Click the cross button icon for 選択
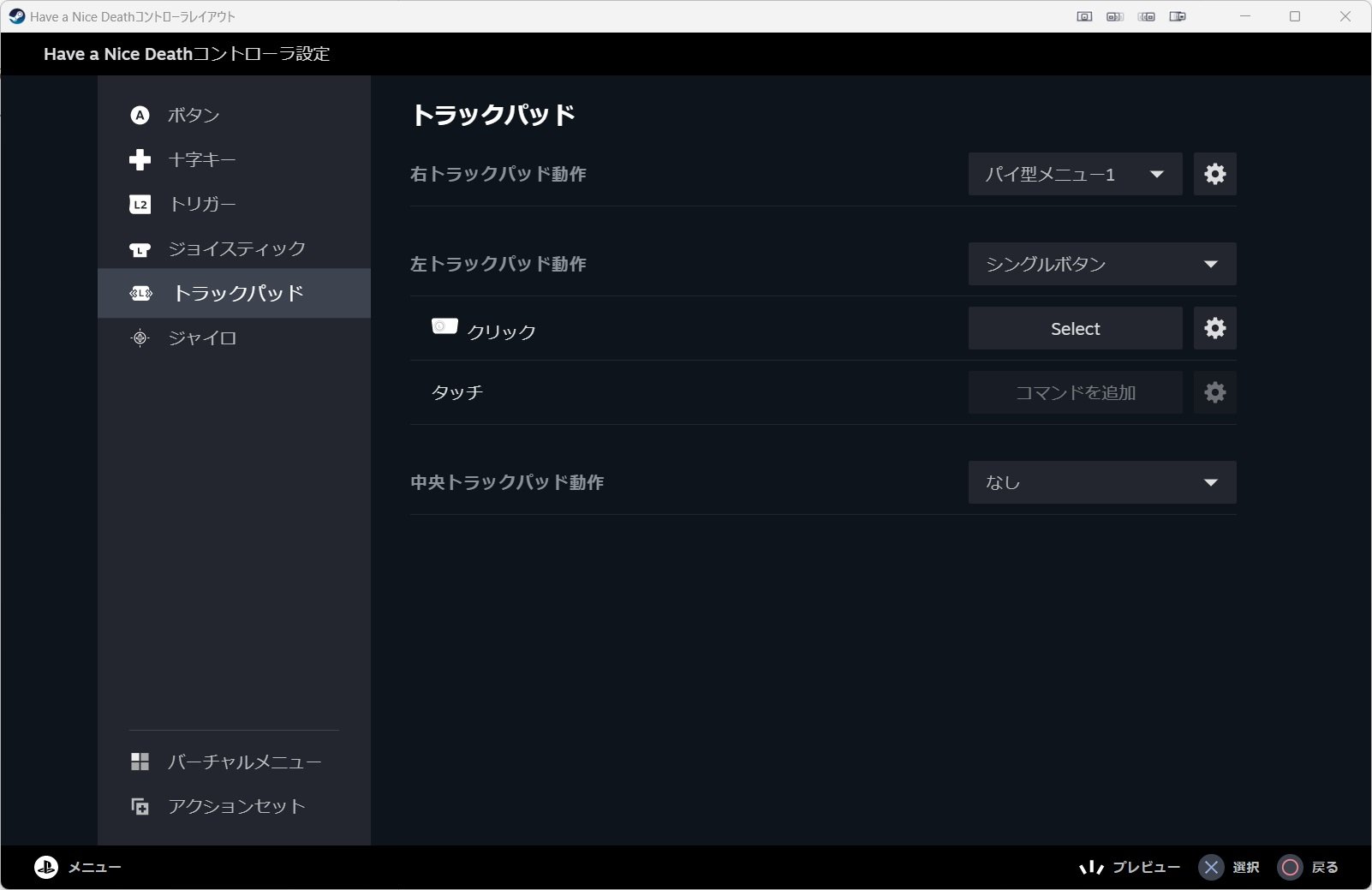The width and height of the screenshot is (1372, 890). (1211, 868)
